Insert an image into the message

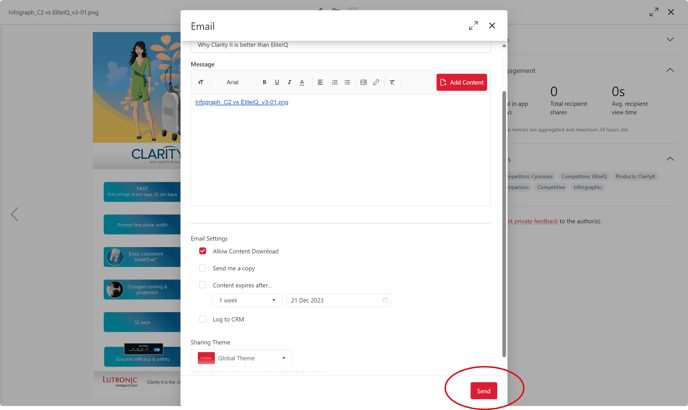coord(363,82)
